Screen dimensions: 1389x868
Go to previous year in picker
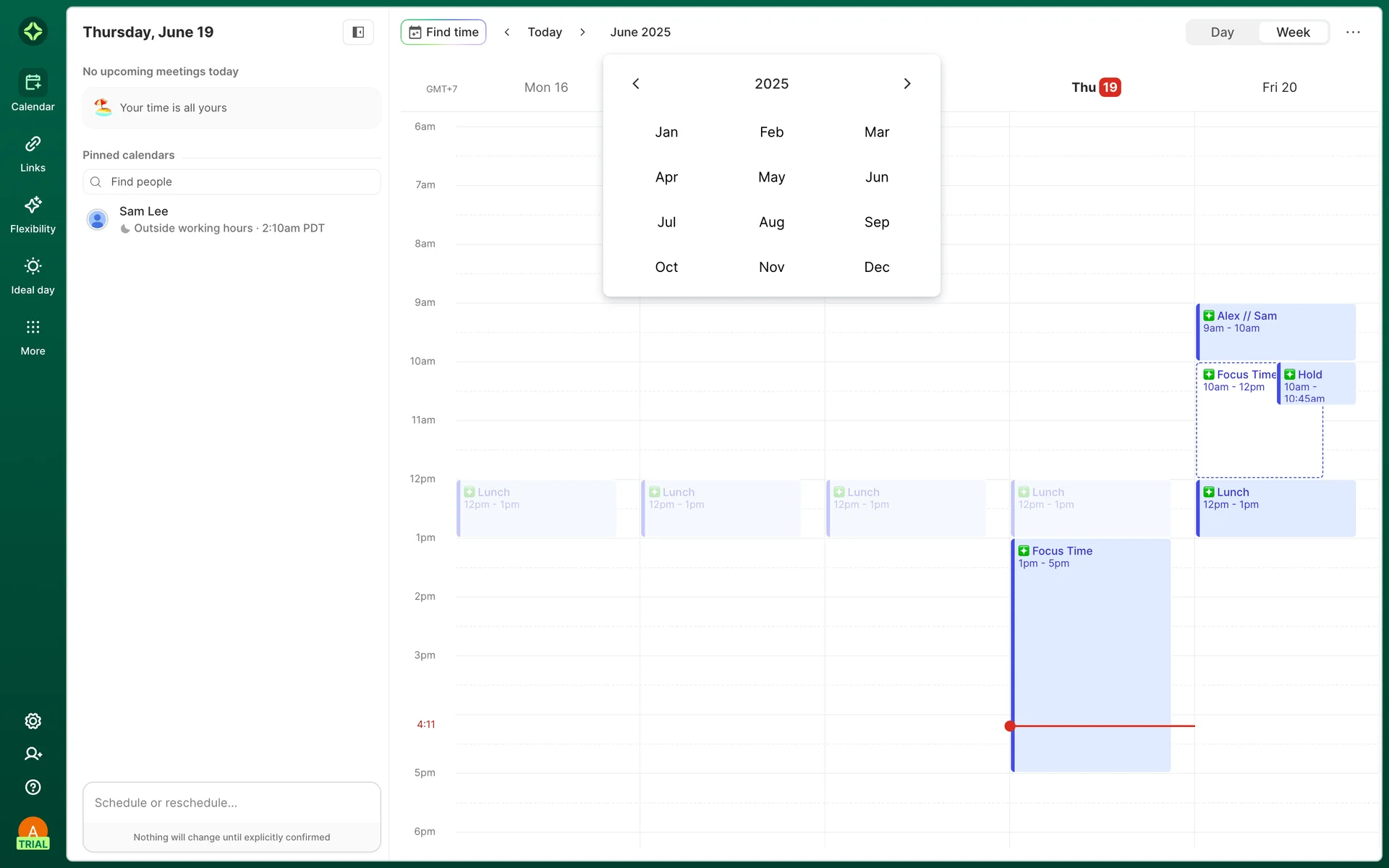[636, 84]
